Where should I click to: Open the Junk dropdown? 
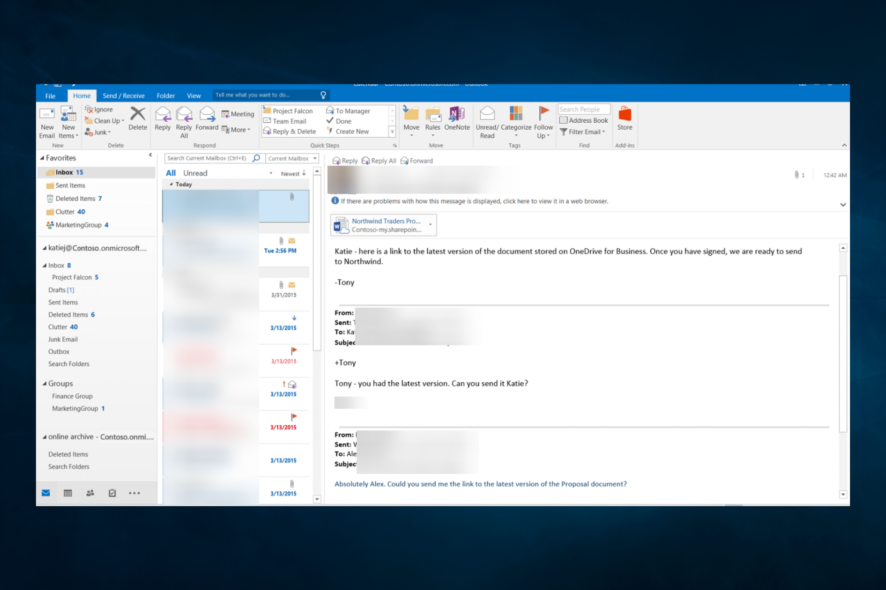tap(98, 132)
